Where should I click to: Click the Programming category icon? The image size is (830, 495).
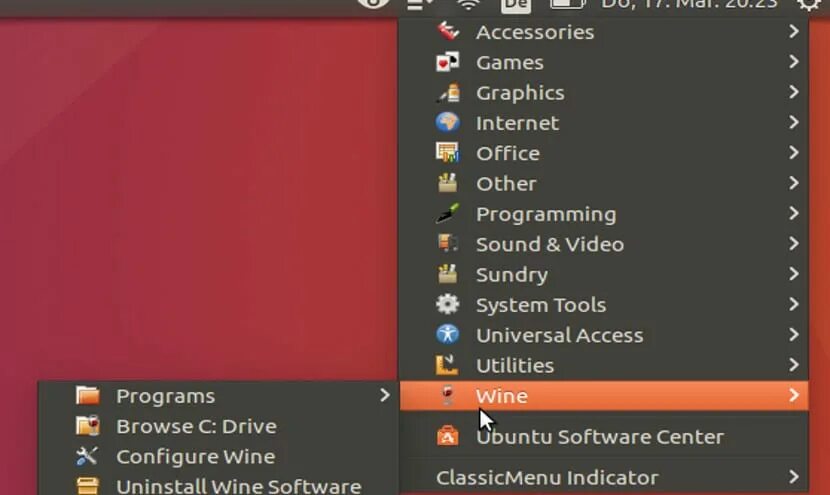pos(447,213)
